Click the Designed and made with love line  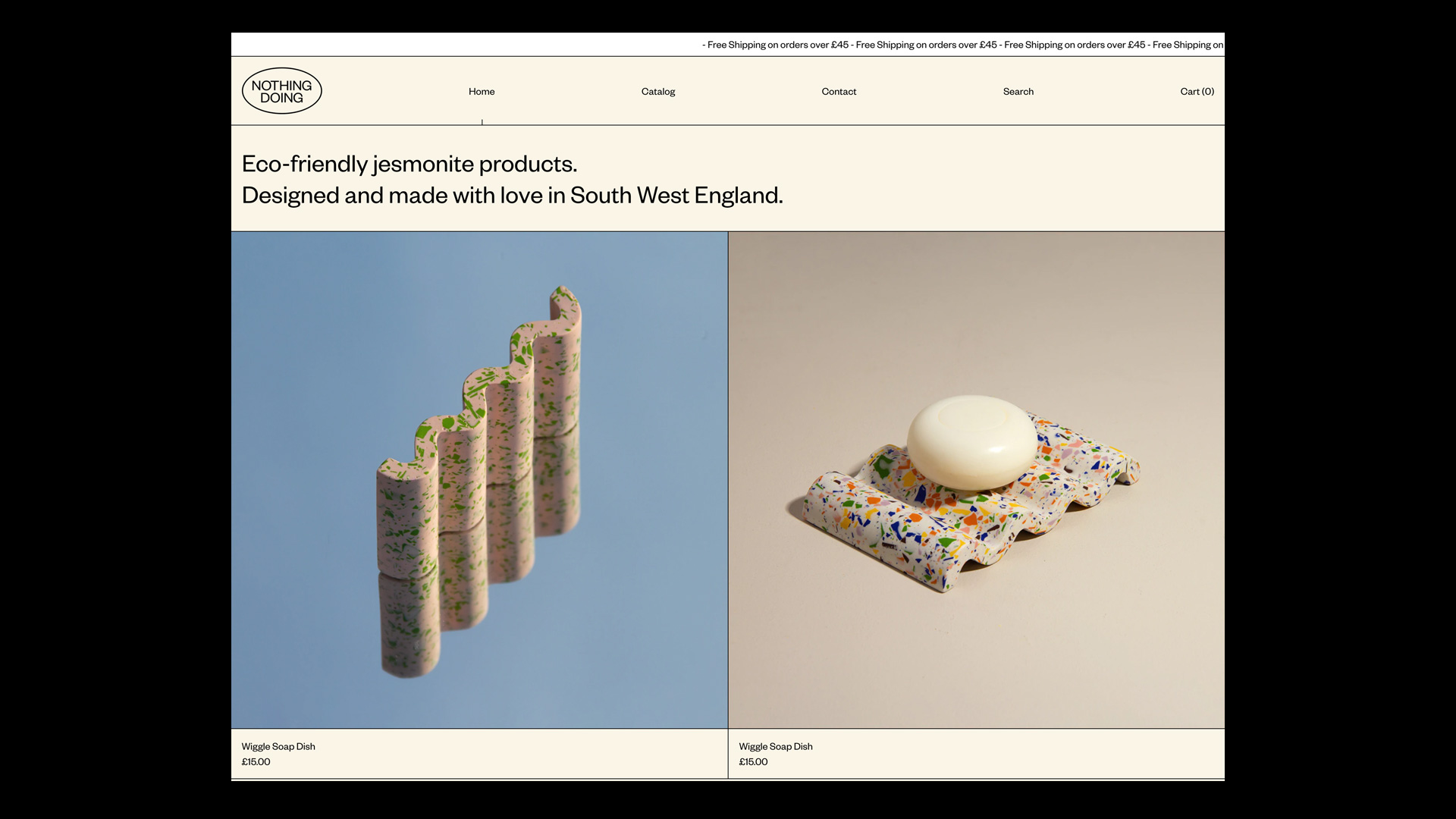coord(512,196)
